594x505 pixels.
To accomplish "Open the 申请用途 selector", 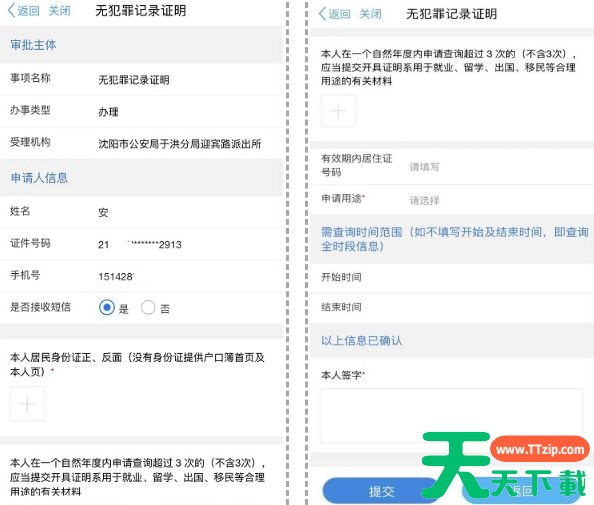I will [452, 199].
